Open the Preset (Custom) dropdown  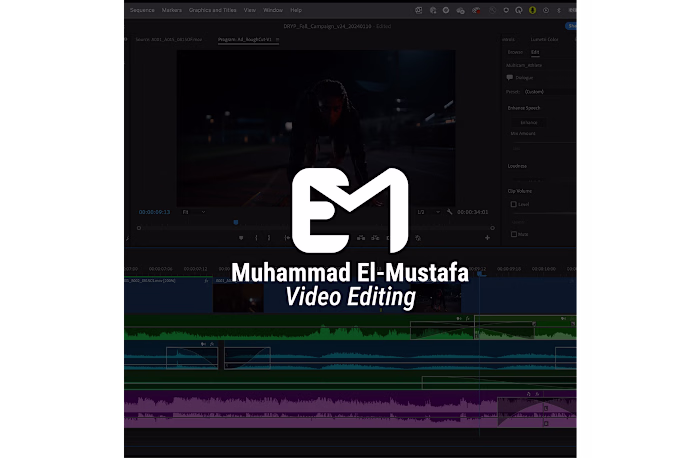coord(549,92)
